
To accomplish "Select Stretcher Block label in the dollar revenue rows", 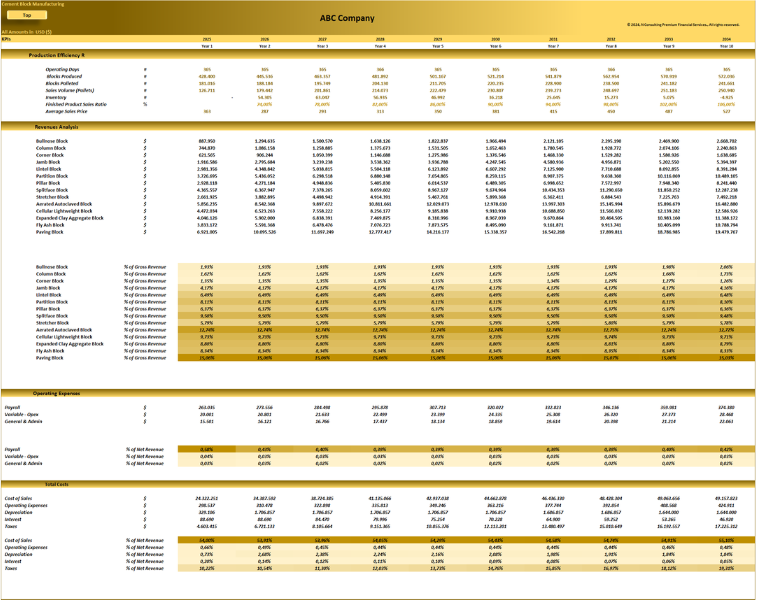I will (52, 197).
